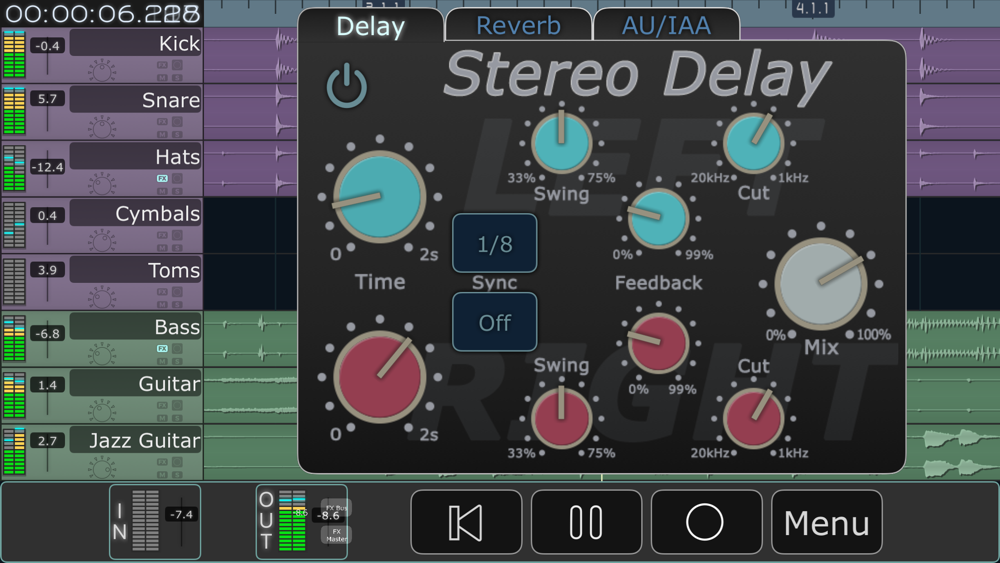Pause playback with the pause button
The height and width of the screenshot is (563, 1000).
click(x=586, y=522)
